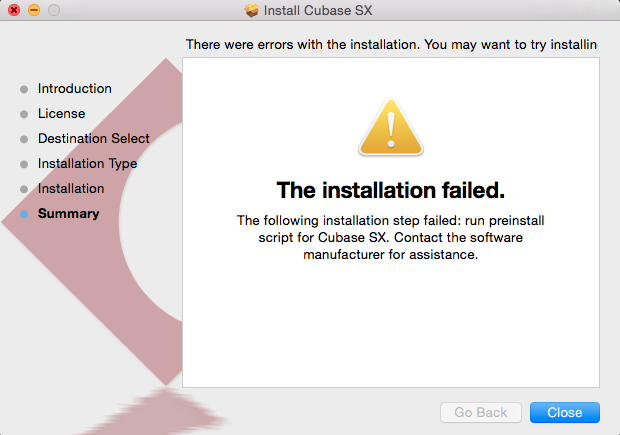The height and width of the screenshot is (435, 620).
Task: Click the bullet beside Introduction
Action: [24, 89]
